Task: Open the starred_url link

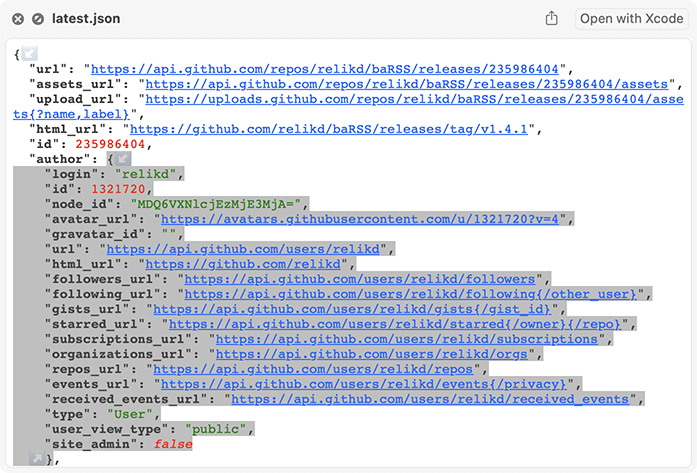Action: pyautogui.click(x=395, y=324)
